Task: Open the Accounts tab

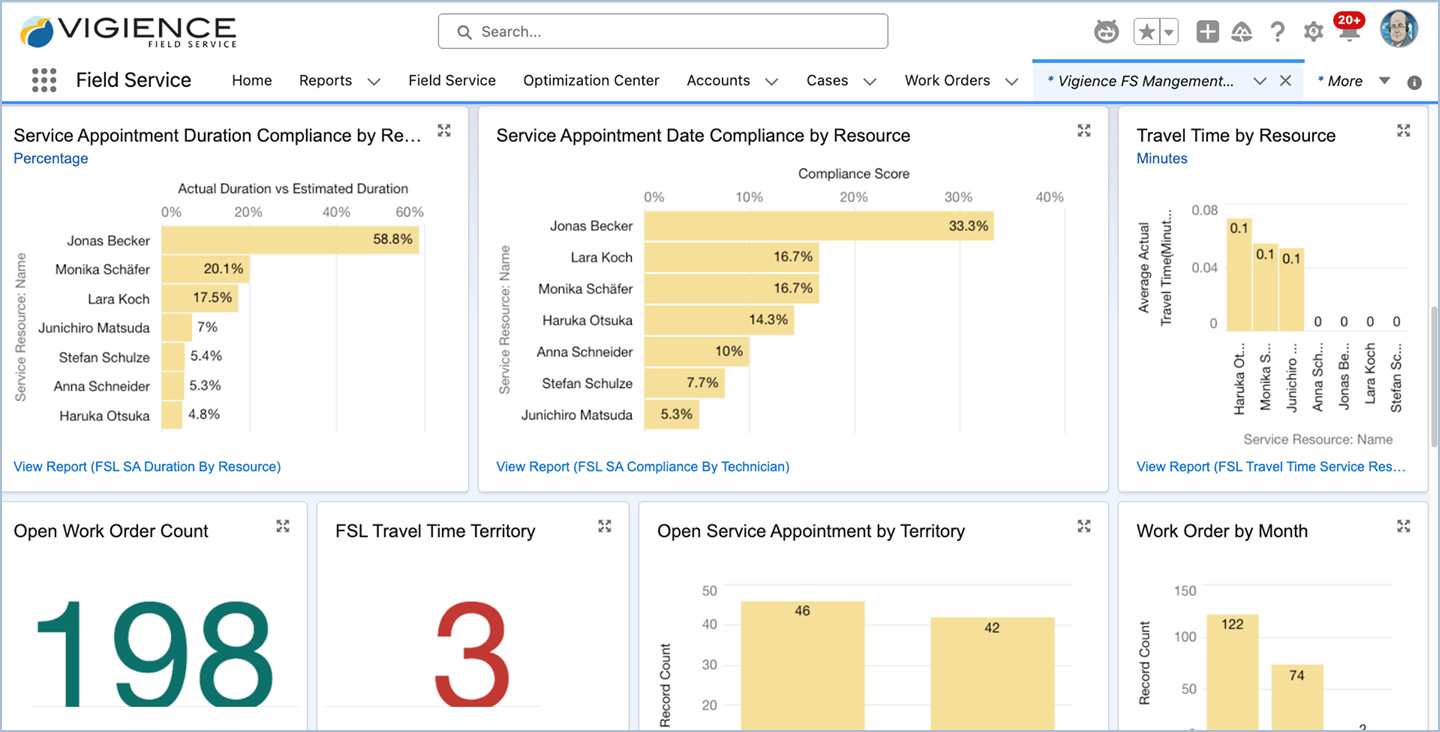Action: coord(718,81)
